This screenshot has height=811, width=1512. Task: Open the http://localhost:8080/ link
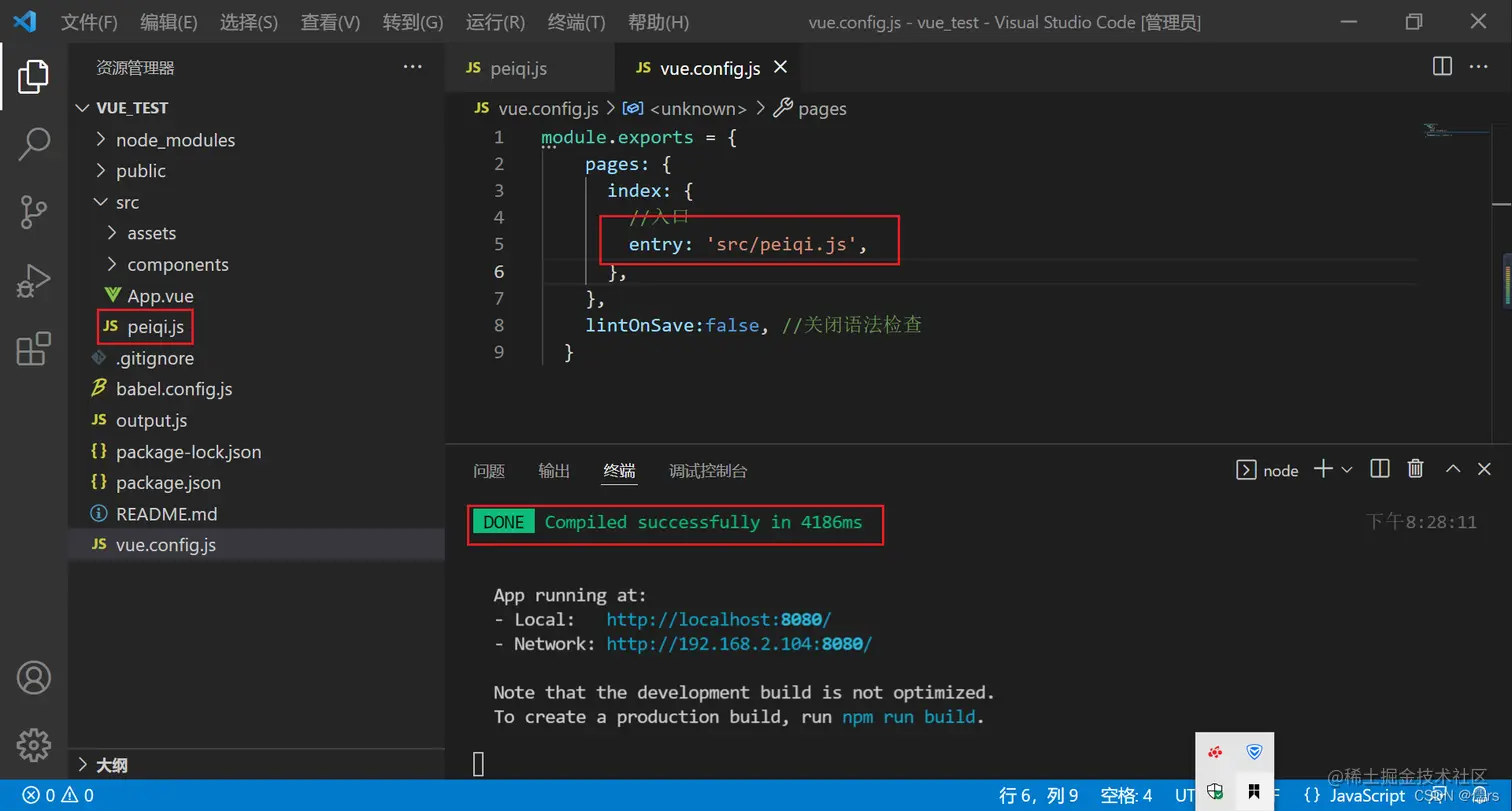tap(718, 620)
